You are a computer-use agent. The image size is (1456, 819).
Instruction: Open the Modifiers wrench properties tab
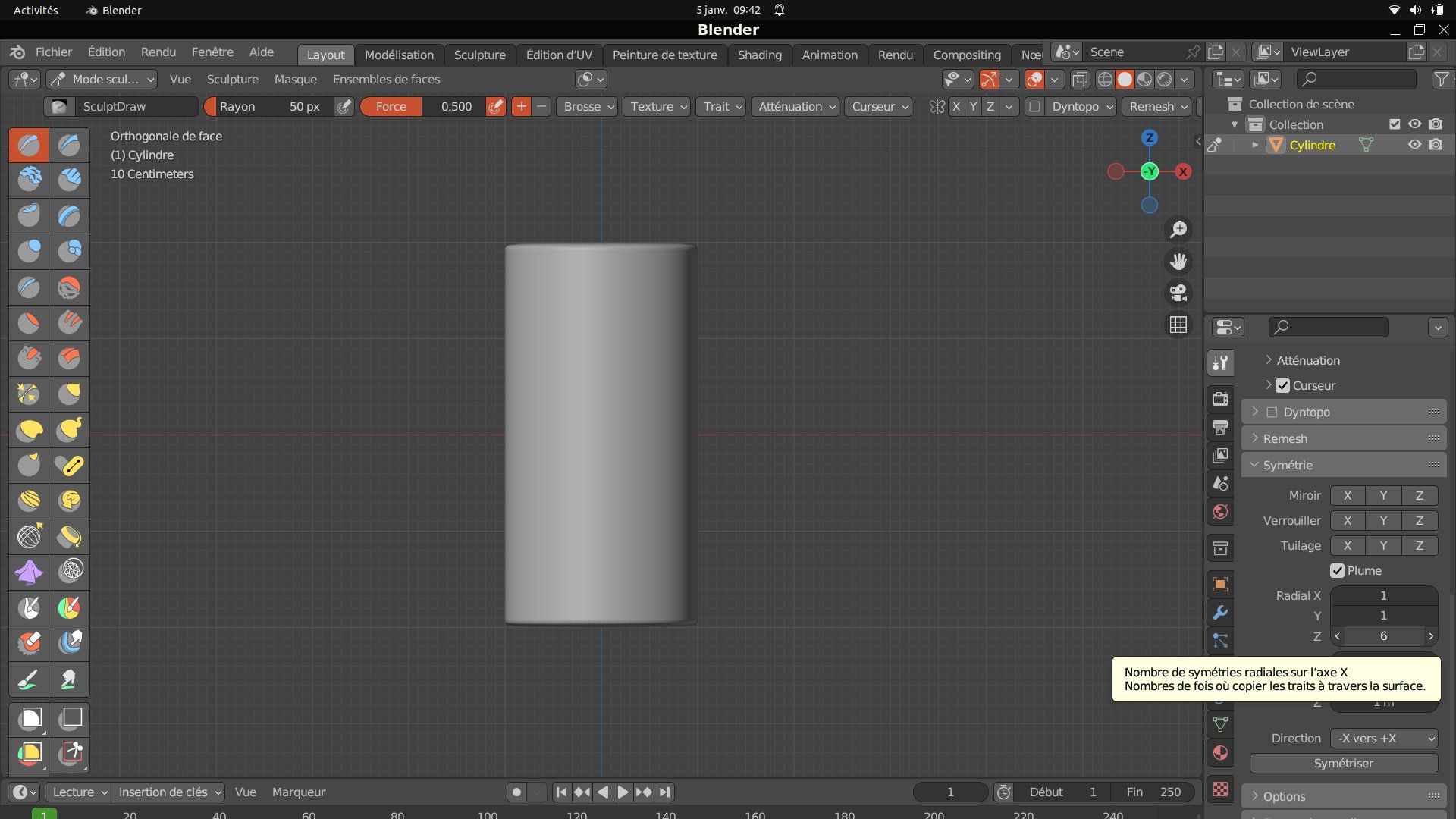point(1220,613)
